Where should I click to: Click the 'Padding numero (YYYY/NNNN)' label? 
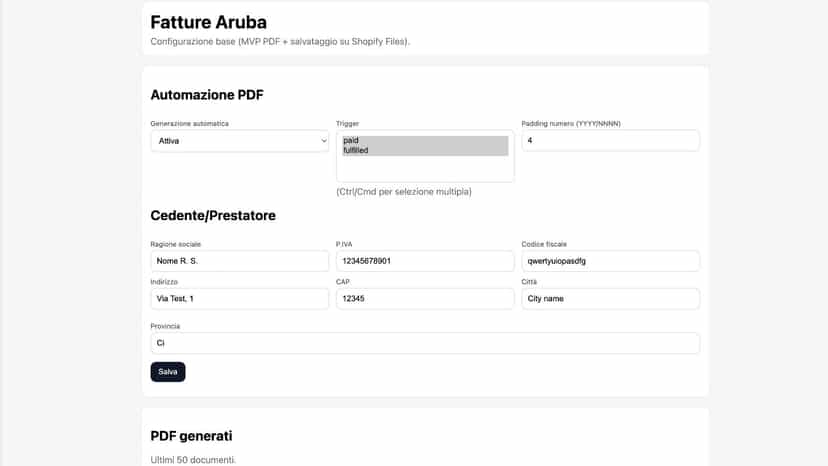point(571,124)
